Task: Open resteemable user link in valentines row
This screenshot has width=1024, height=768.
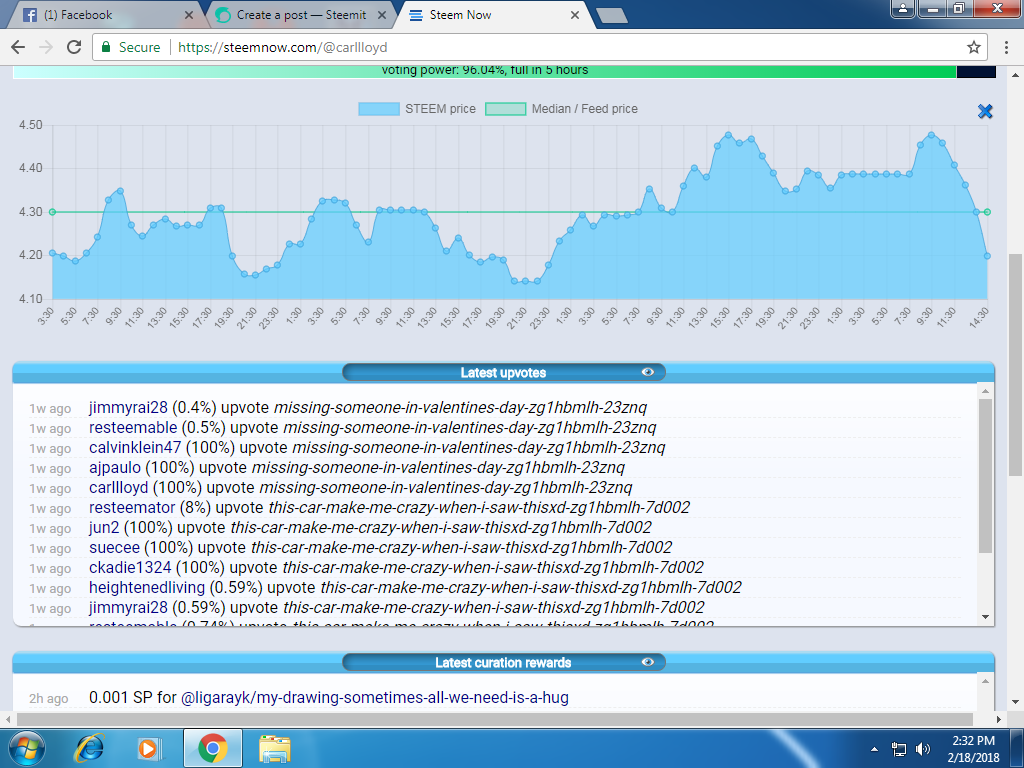Action: [x=133, y=428]
